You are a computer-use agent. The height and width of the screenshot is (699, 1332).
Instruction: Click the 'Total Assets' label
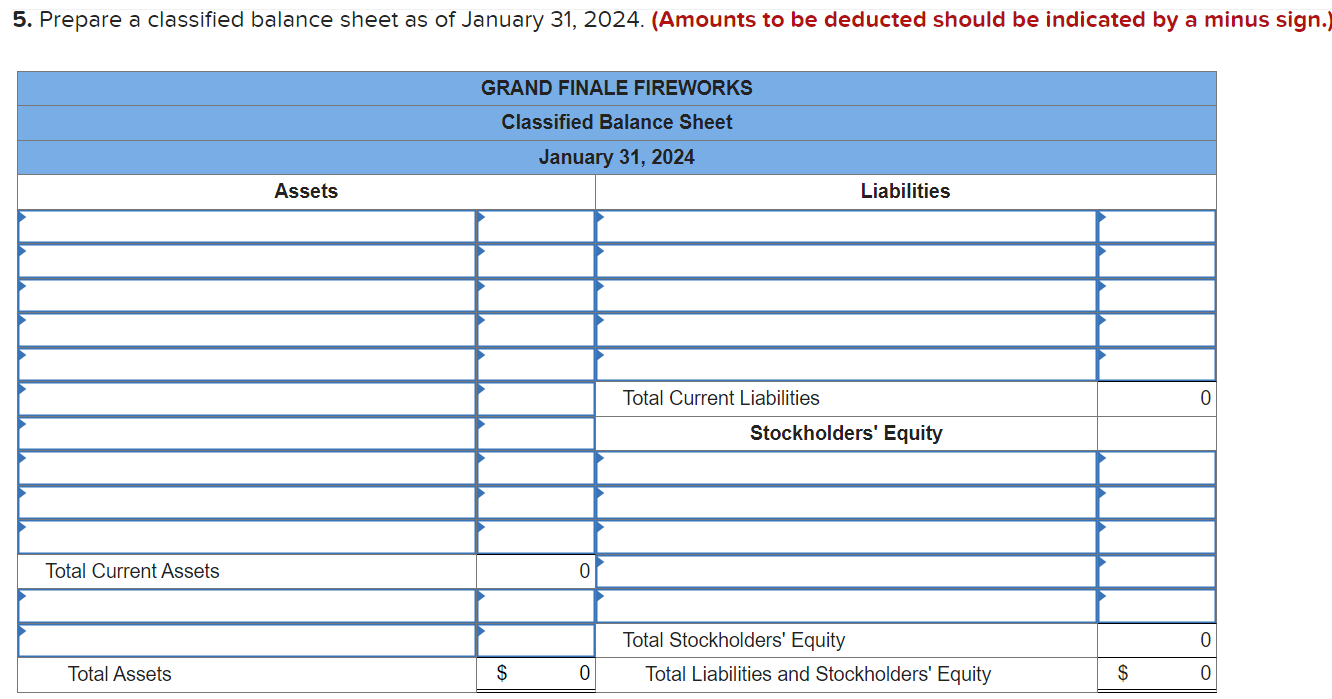coord(119,674)
